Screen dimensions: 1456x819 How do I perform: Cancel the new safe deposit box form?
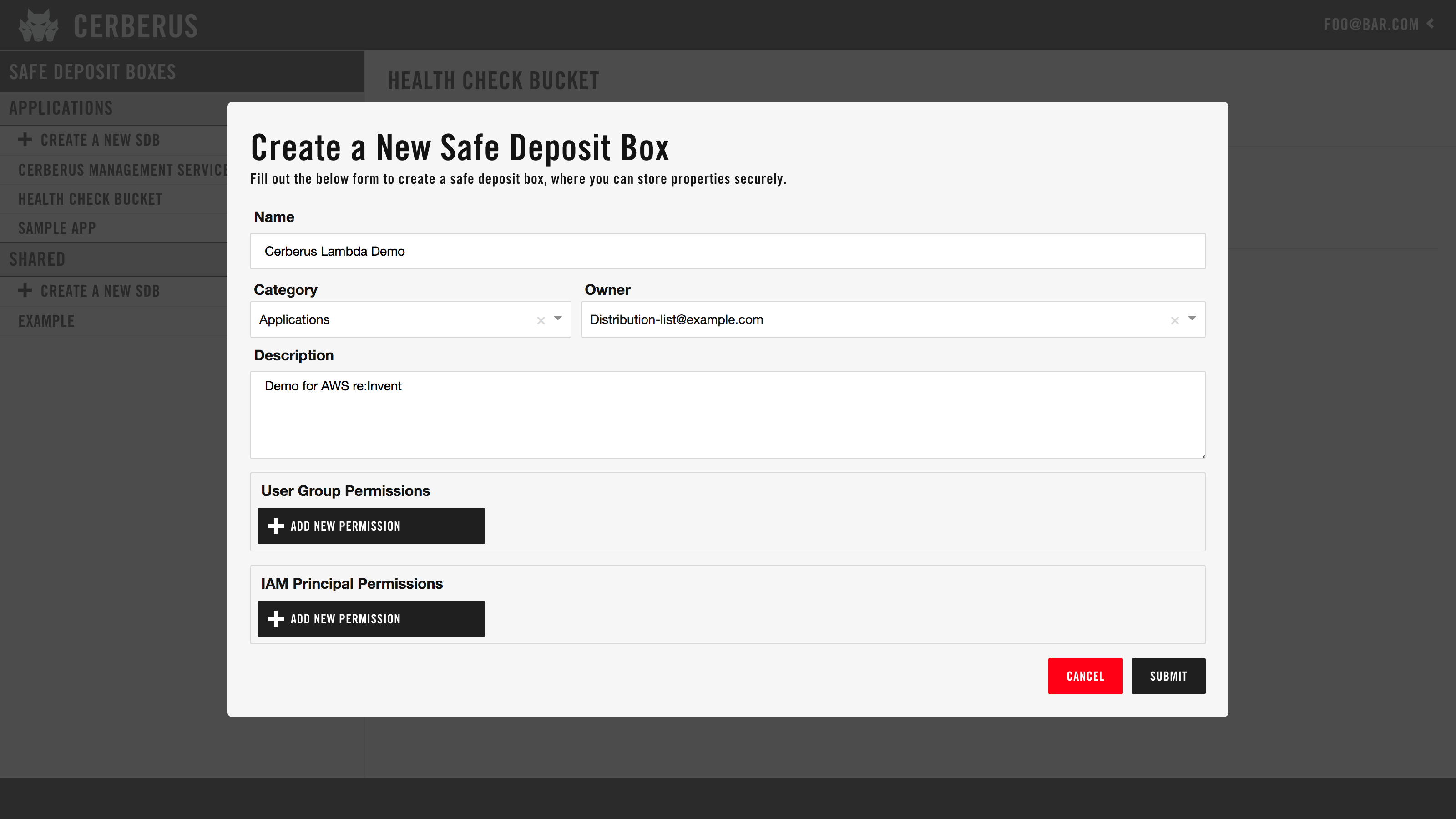point(1085,676)
